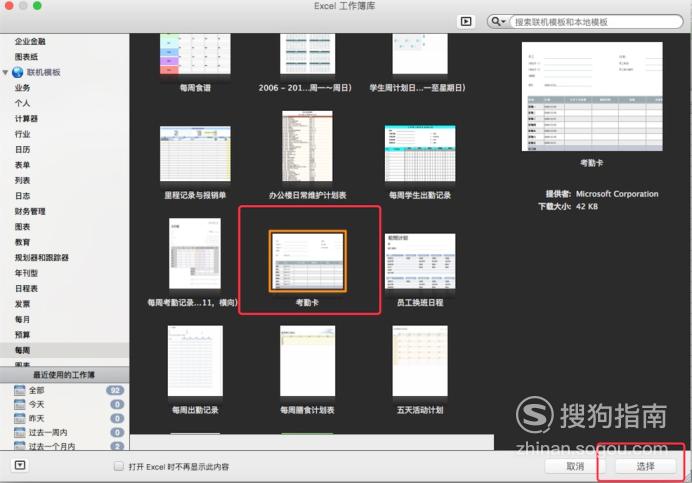Pick the 里程记录与报销单 template
Image resolution: width=692 pixels, height=483 pixels.
tap(195, 154)
